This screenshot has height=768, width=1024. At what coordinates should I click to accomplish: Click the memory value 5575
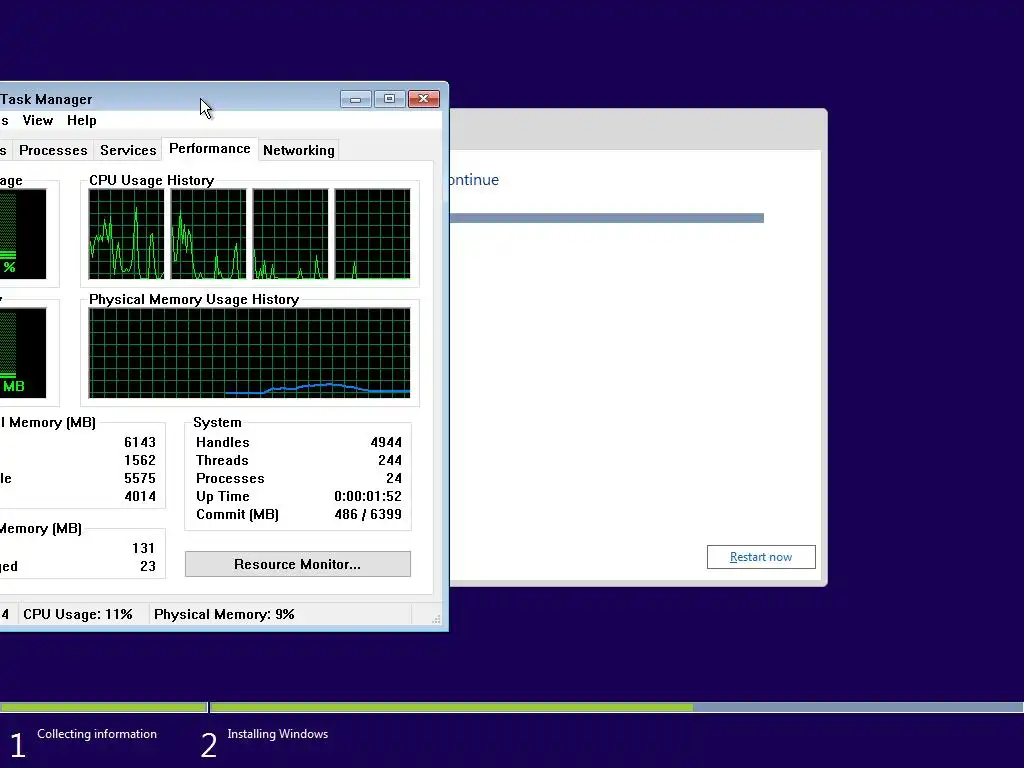pos(140,478)
